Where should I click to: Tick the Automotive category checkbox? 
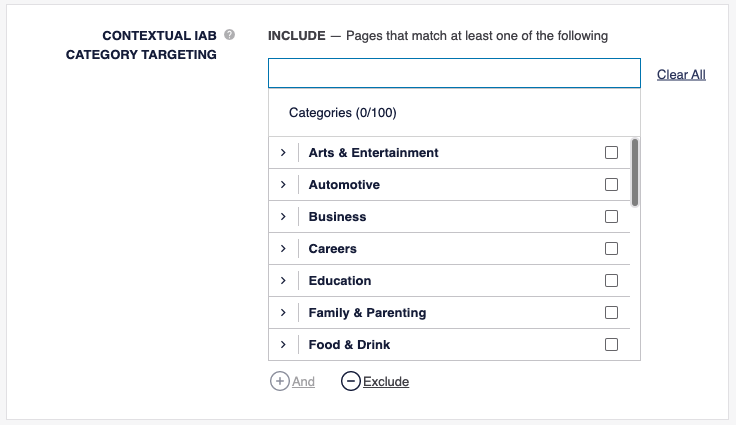click(611, 185)
